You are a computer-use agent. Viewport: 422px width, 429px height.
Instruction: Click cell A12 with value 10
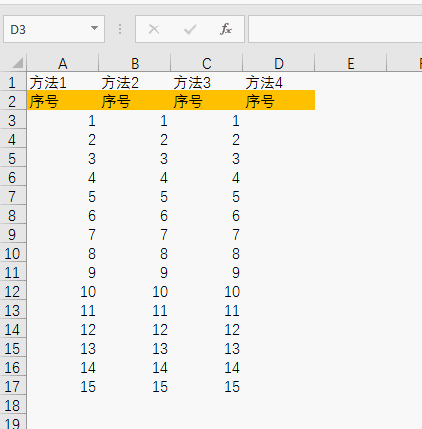(63, 291)
